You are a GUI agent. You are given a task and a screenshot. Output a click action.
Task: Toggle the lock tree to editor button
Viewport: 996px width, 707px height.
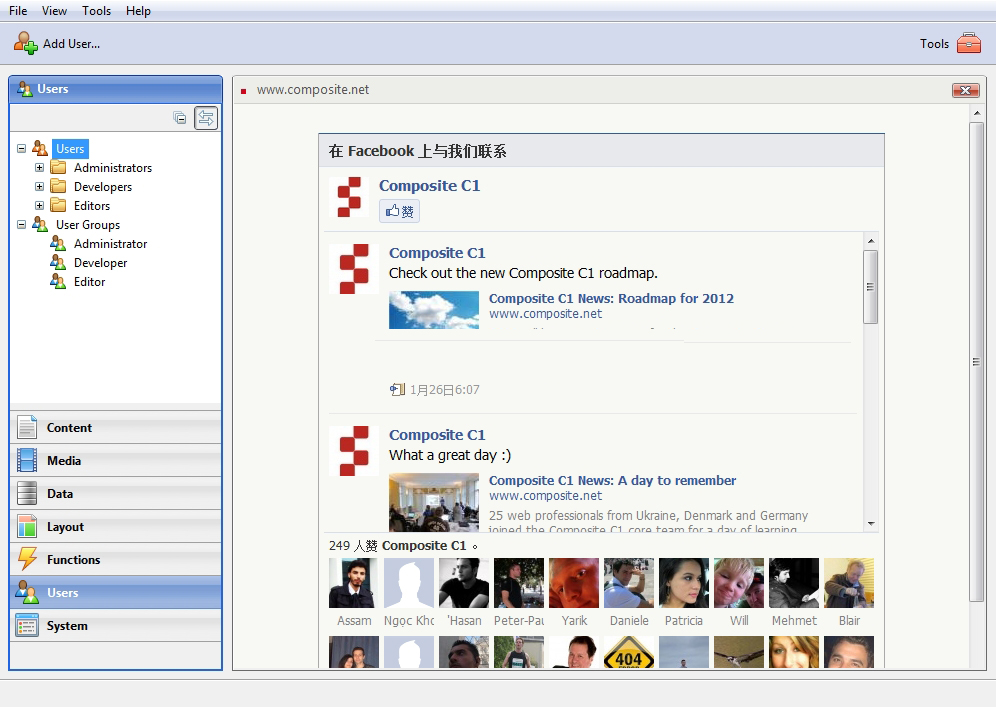tap(206, 118)
